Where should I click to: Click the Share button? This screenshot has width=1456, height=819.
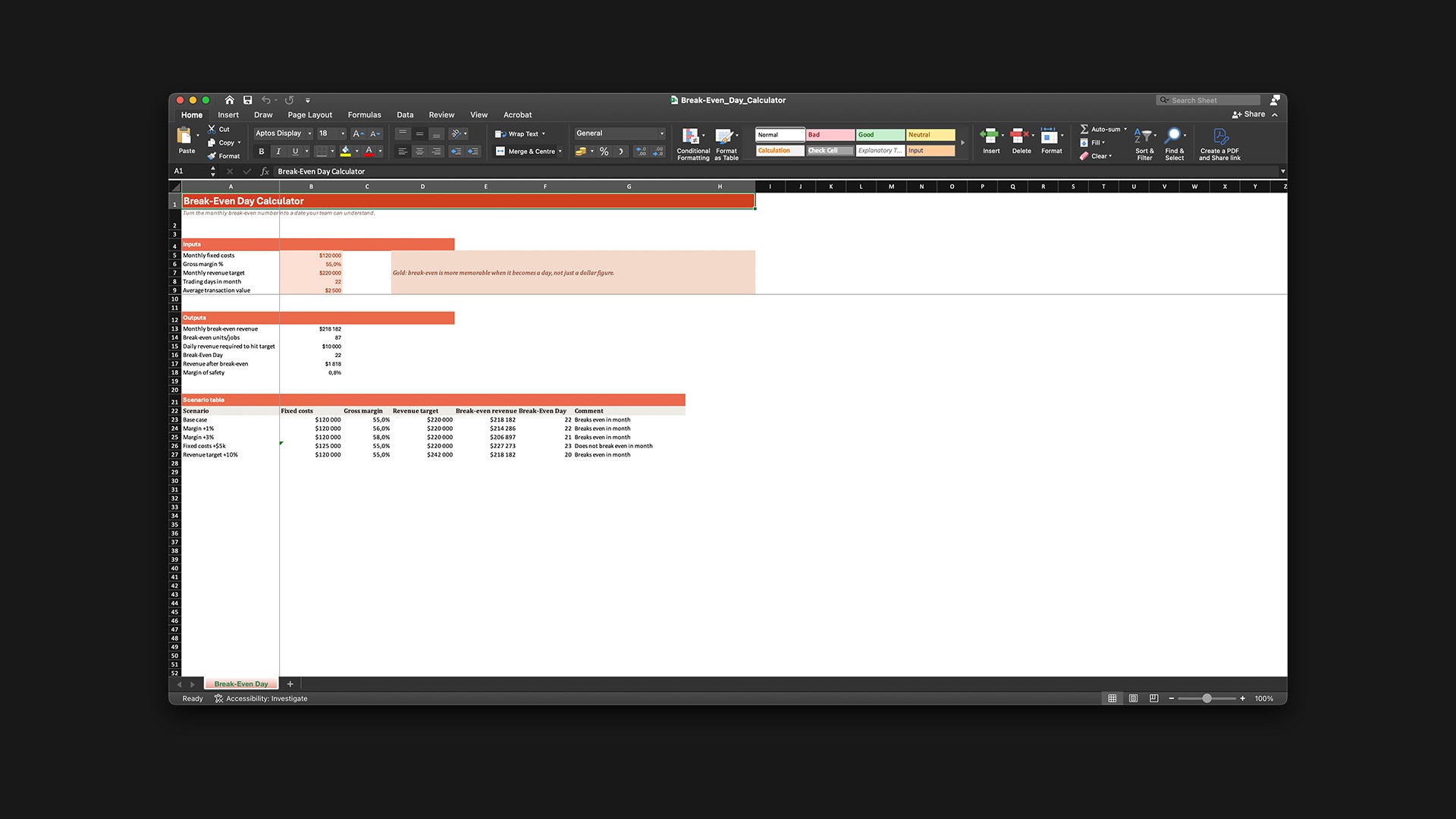point(1249,115)
